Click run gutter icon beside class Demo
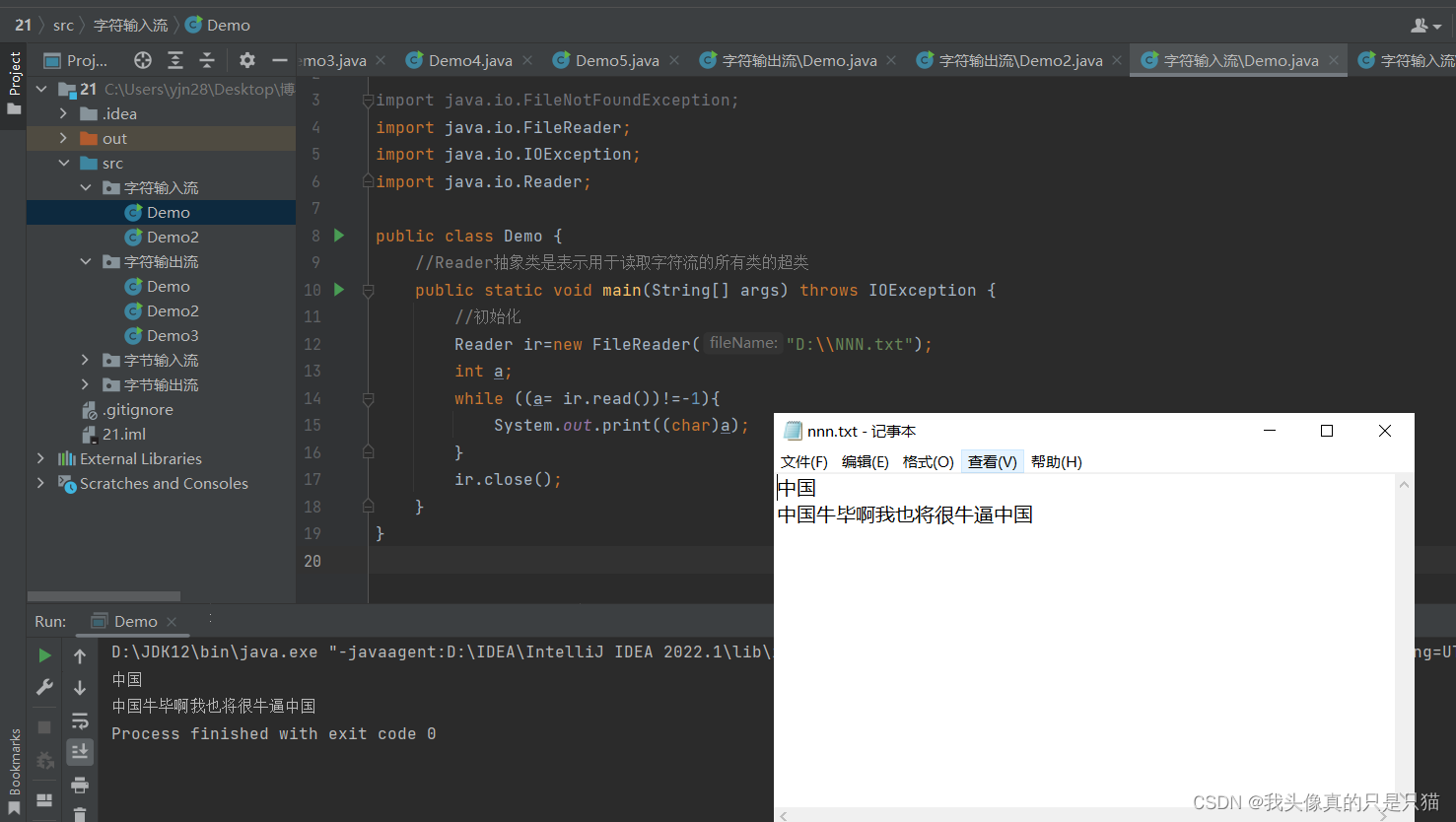This screenshot has height=822, width=1456. (339, 236)
